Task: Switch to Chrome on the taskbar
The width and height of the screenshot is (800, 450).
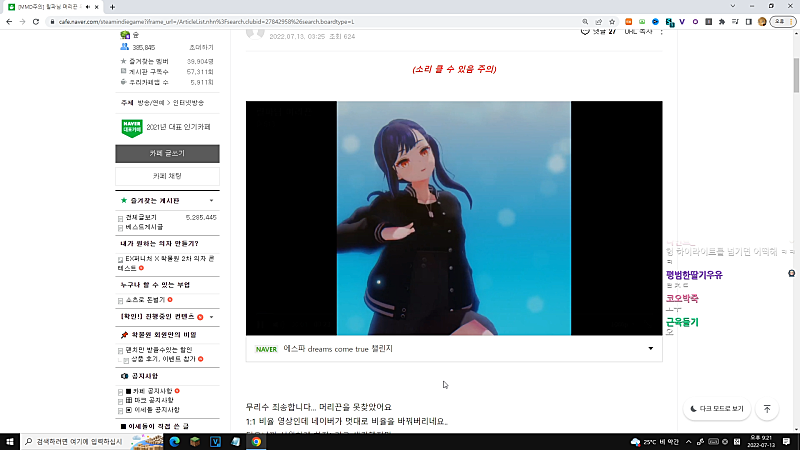Action: click(x=256, y=441)
